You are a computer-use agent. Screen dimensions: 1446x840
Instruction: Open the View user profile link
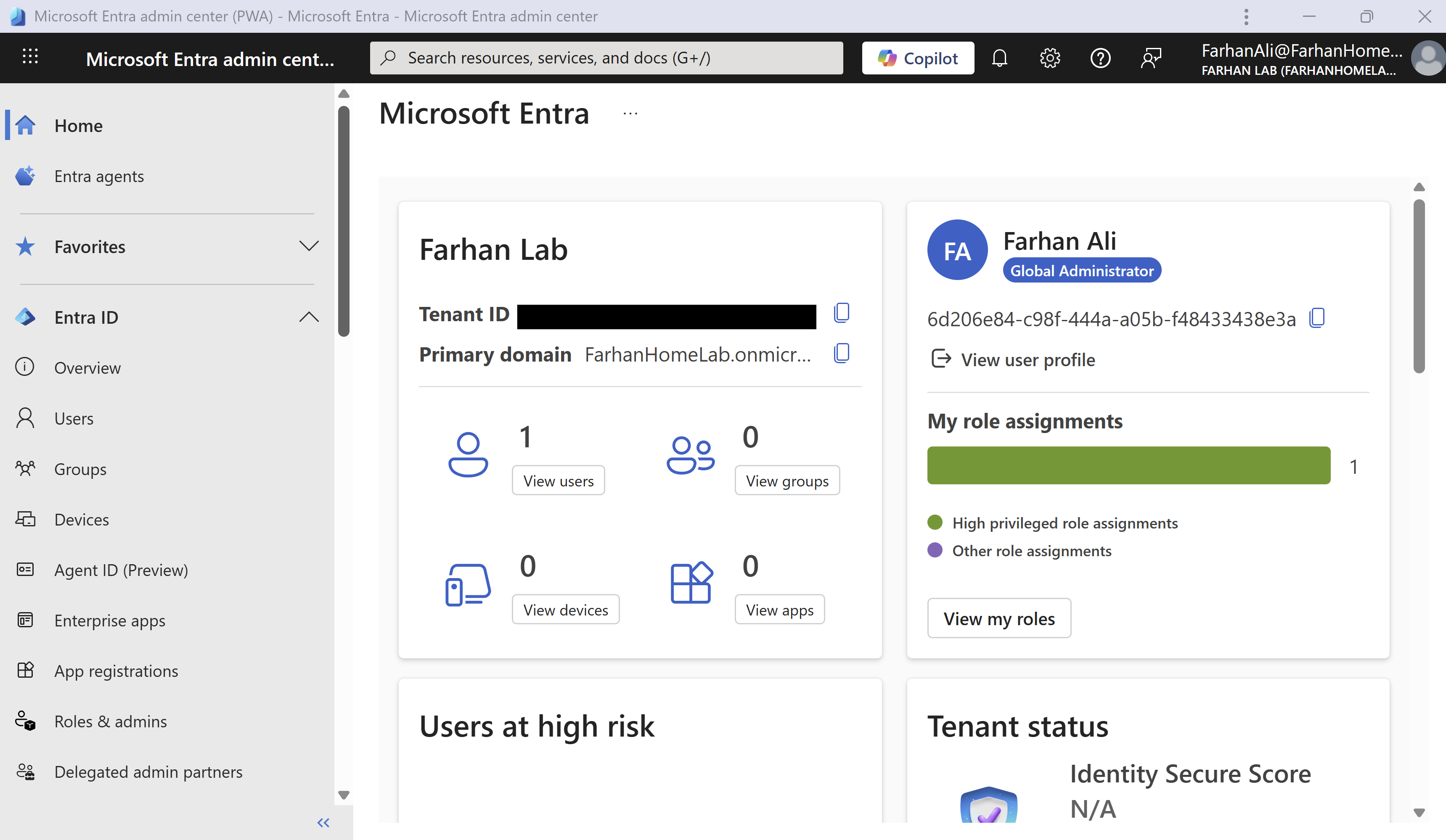click(x=1027, y=359)
